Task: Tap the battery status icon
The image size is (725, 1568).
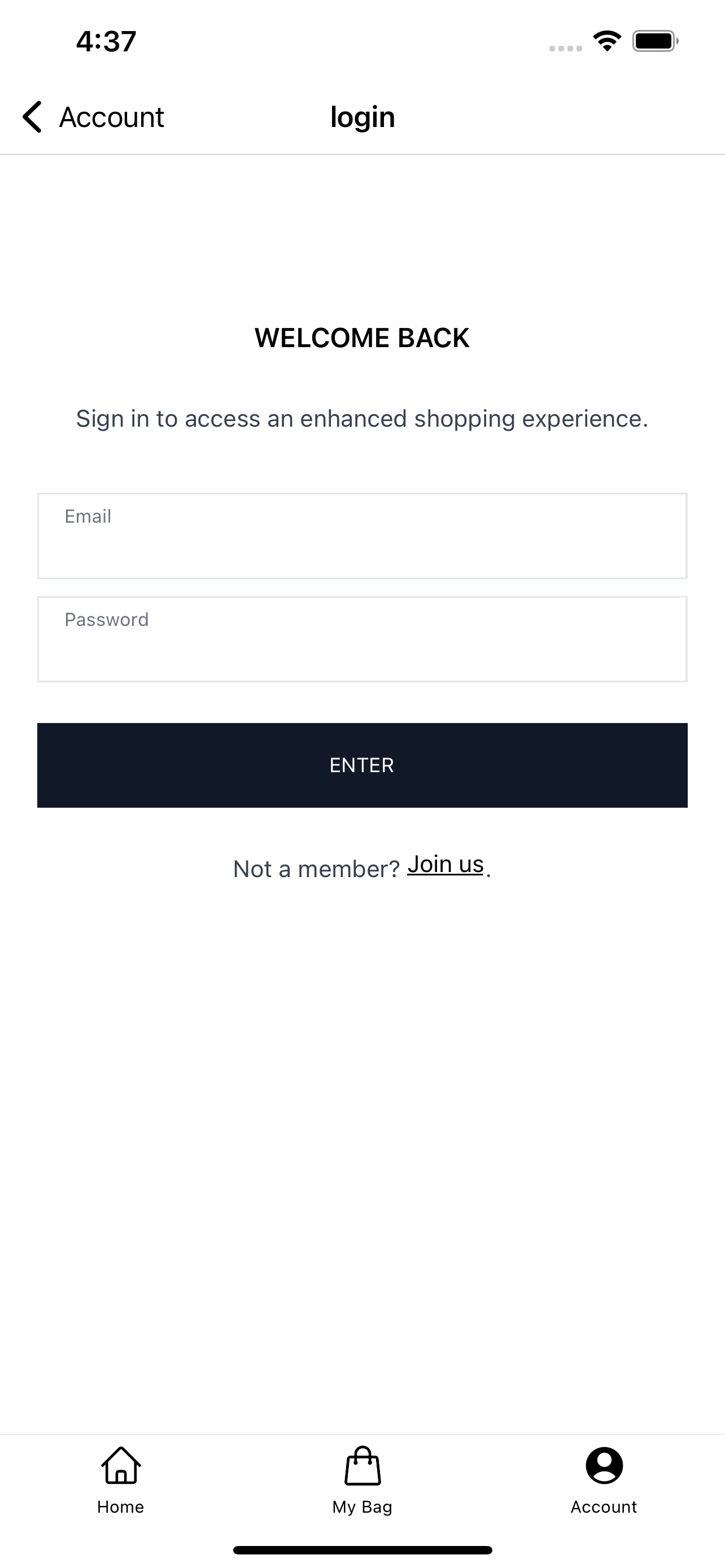Action: tap(655, 41)
